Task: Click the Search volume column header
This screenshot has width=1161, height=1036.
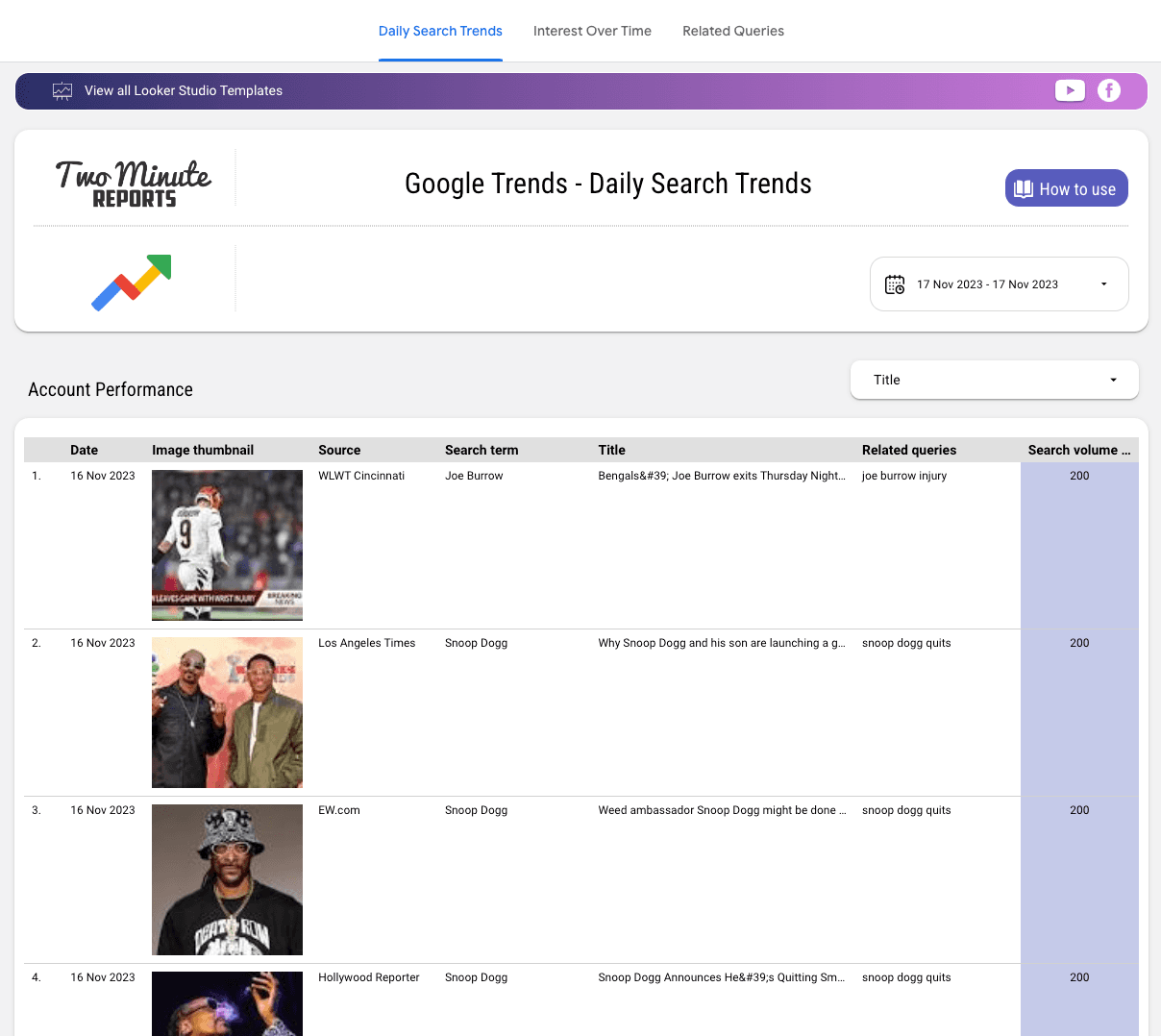Action: pyautogui.click(x=1078, y=450)
